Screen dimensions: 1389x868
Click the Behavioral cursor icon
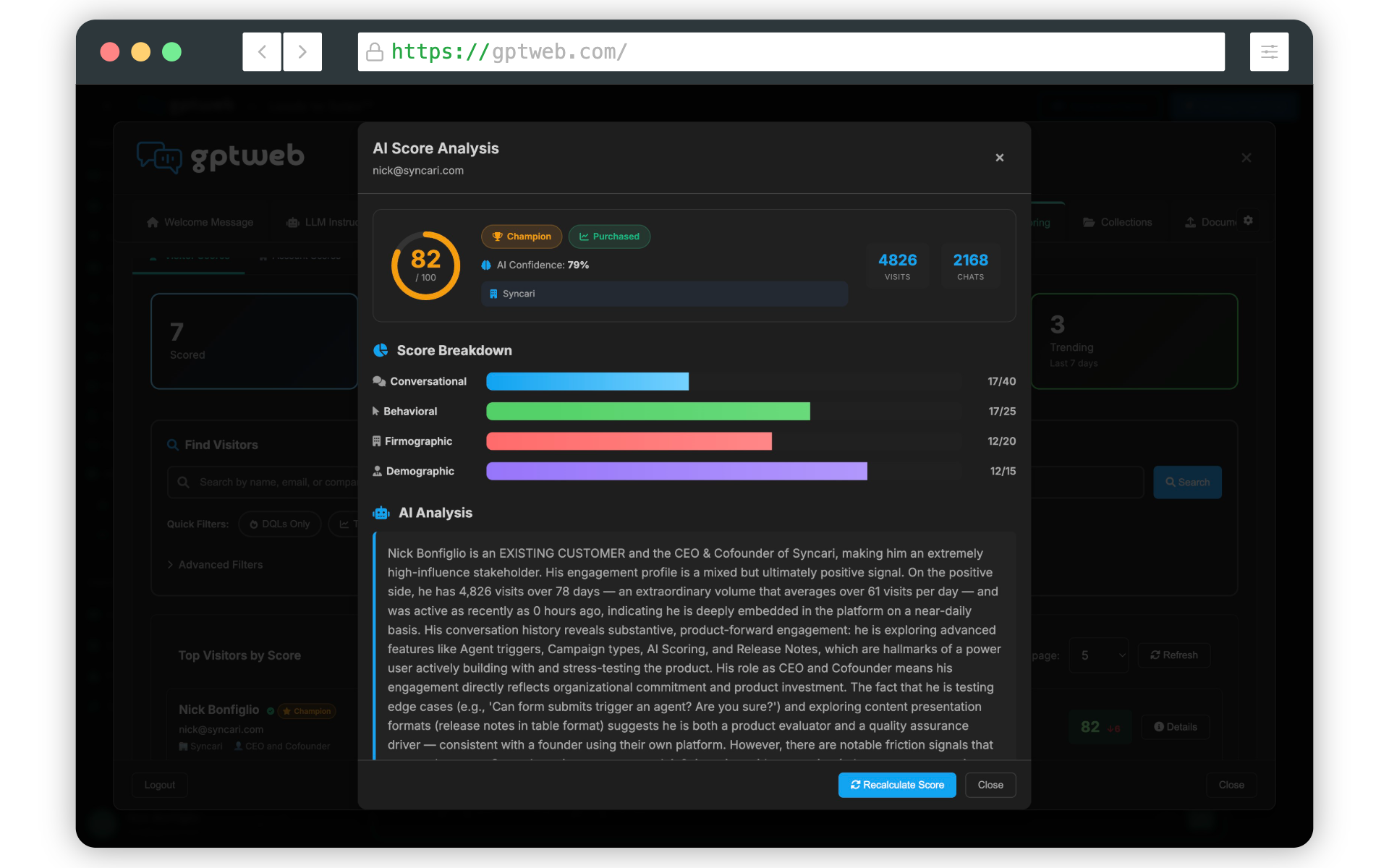[376, 412]
